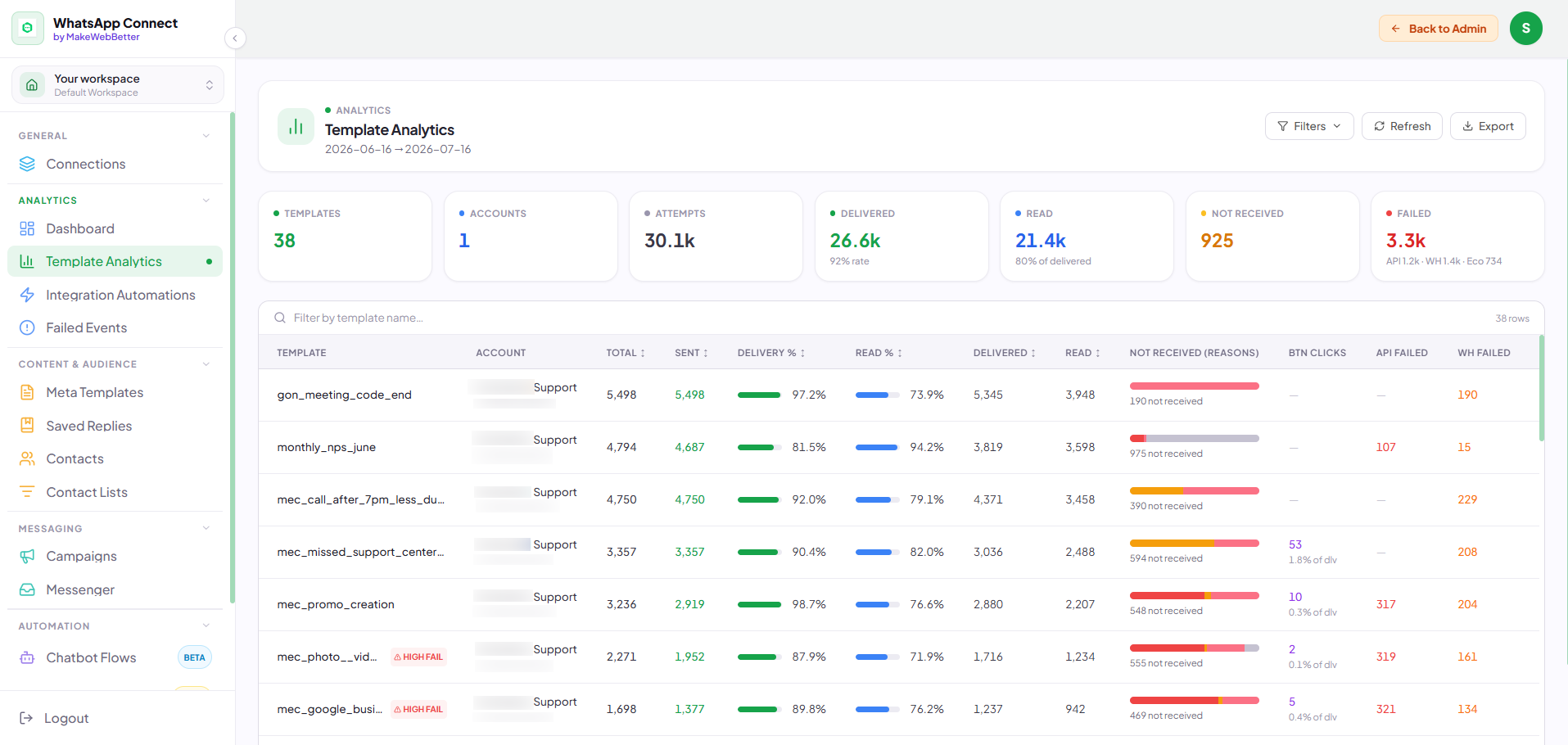
Task: Open Chatbot Flows menu item
Action: click(115, 657)
